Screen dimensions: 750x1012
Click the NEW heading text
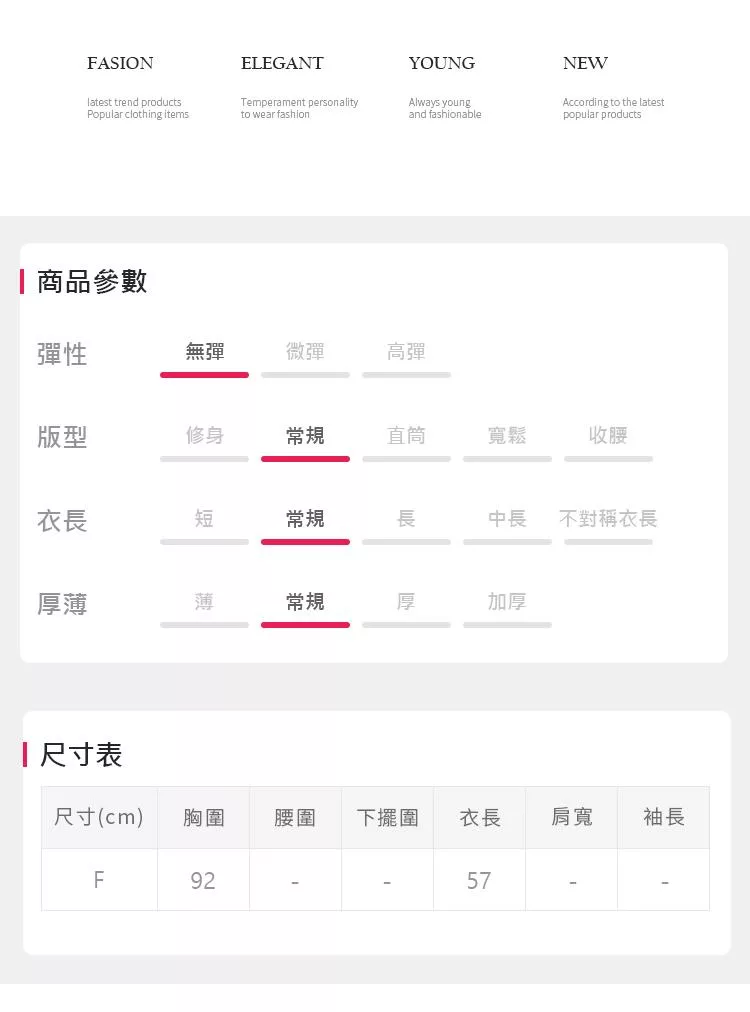click(x=585, y=63)
